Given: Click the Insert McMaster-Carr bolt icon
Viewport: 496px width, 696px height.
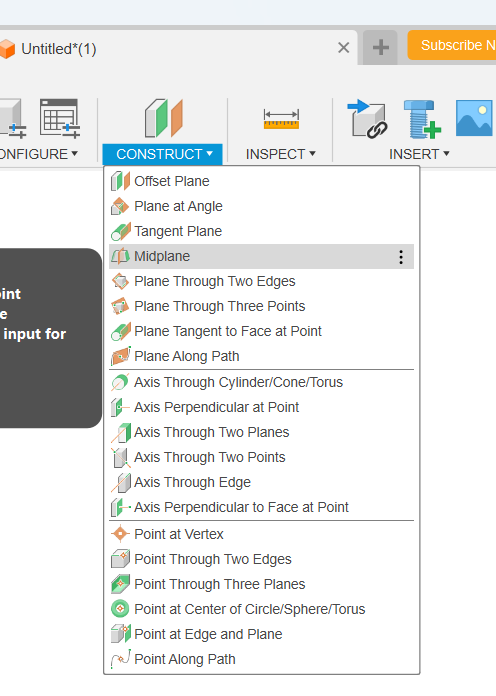Looking at the screenshot, I should (421, 119).
